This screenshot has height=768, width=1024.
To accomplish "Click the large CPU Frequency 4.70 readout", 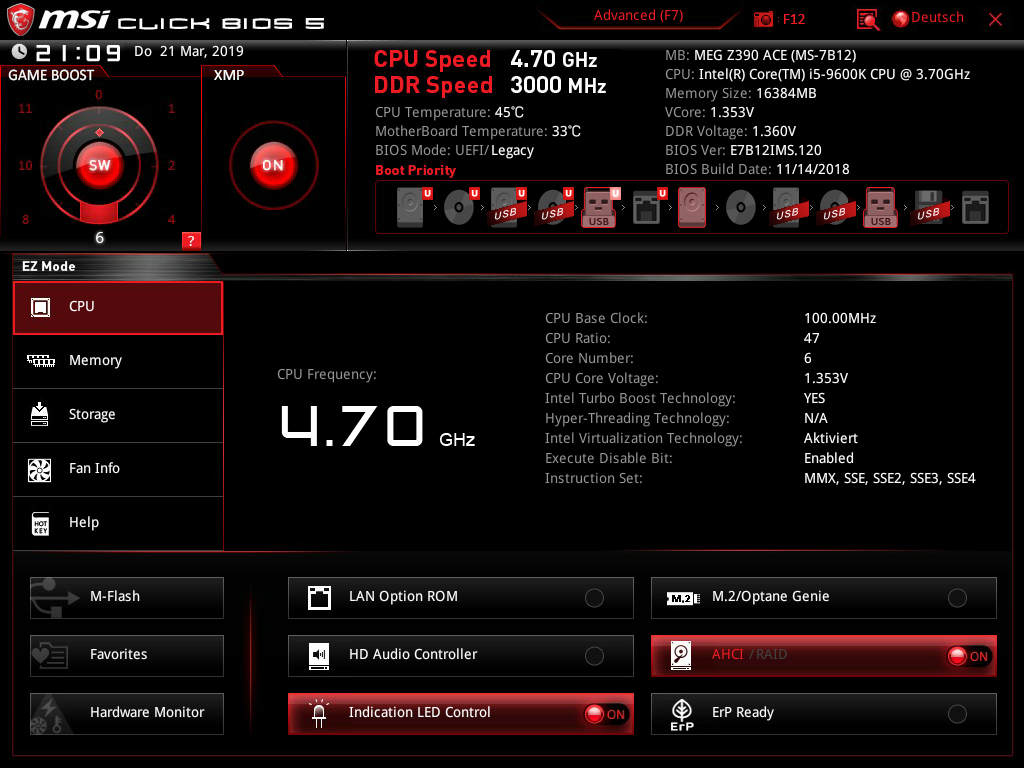I will (x=353, y=426).
